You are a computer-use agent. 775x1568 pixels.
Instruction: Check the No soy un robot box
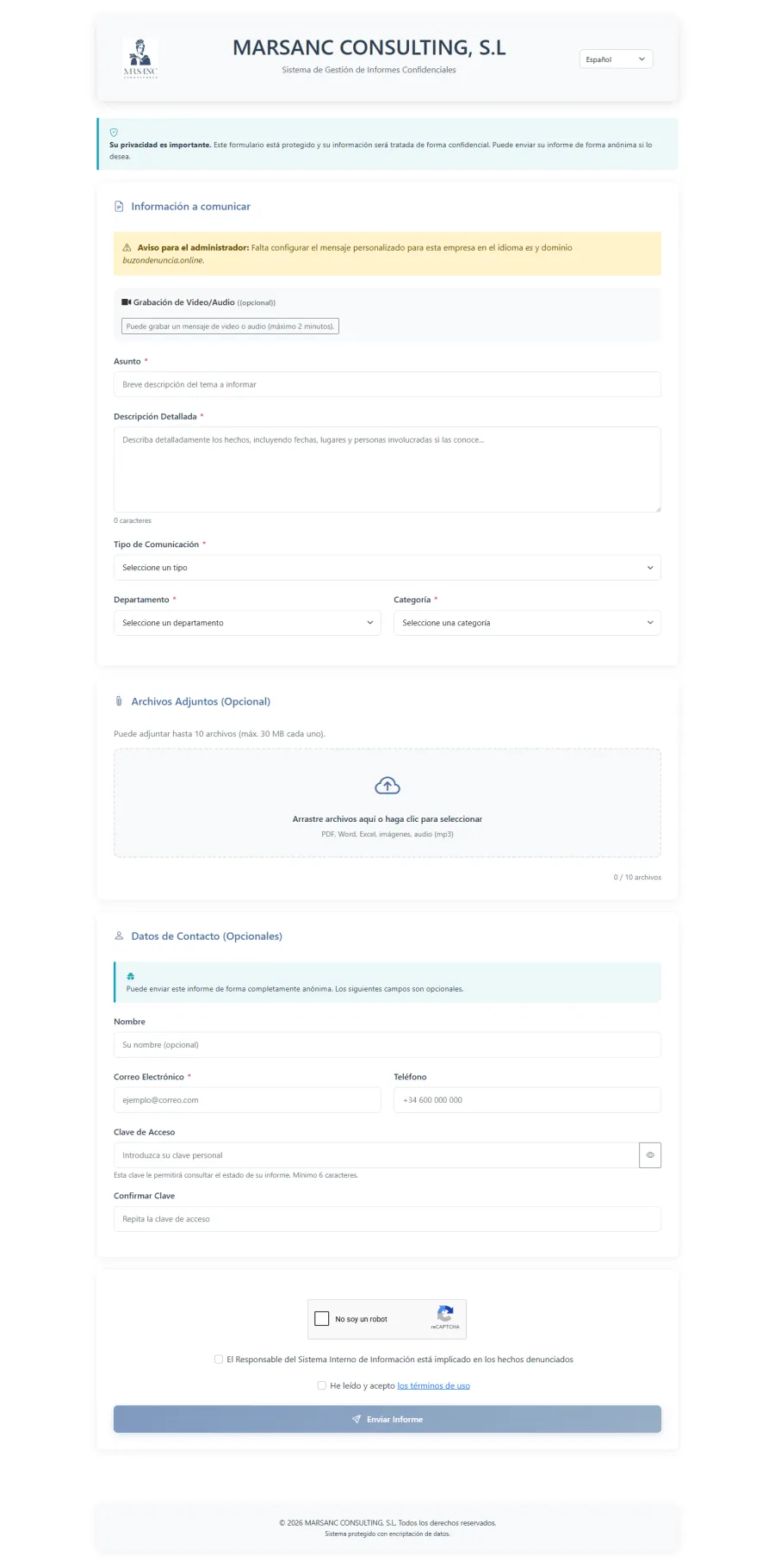(x=322, y=1319)
